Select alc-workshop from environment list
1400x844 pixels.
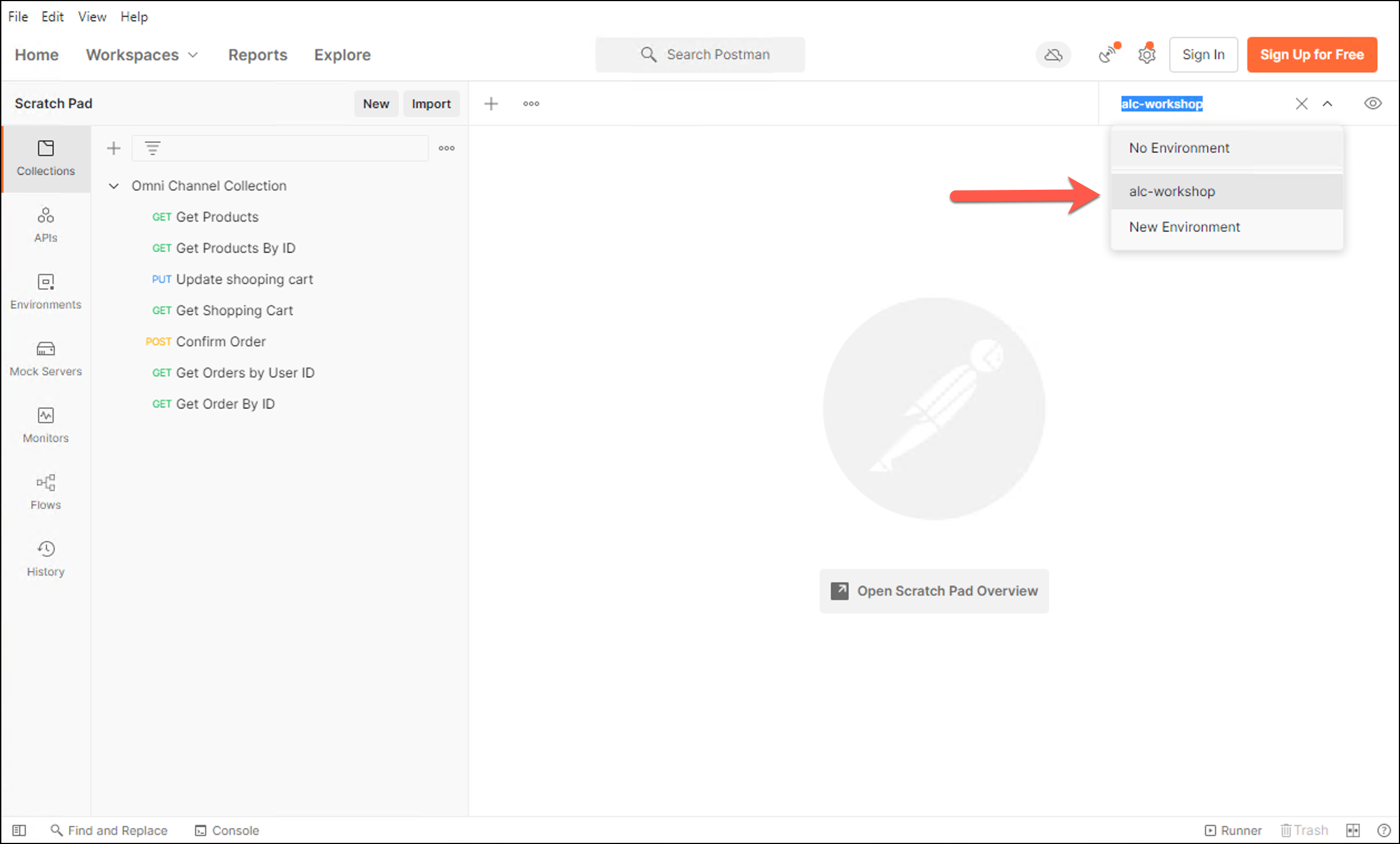pyautogui.click(x=1172, y=192)
